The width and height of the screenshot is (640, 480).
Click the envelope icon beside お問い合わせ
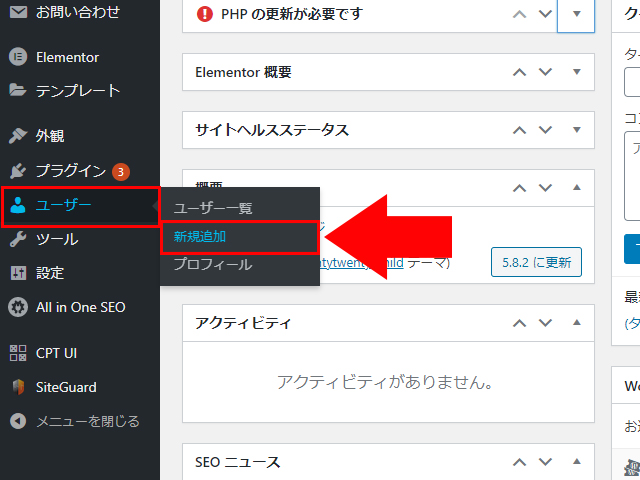[x=18, y=12]
